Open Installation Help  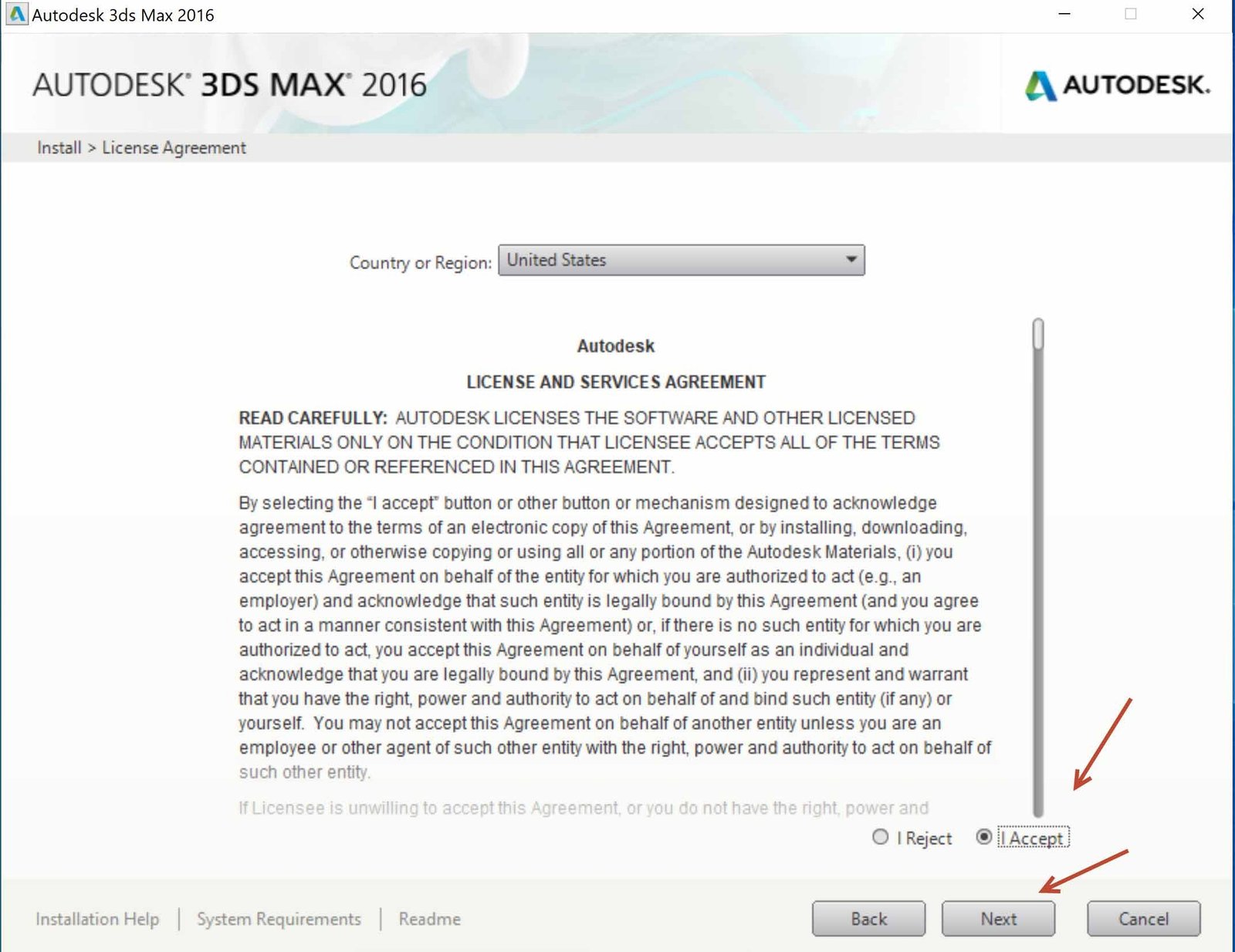[x=96, y=919]
